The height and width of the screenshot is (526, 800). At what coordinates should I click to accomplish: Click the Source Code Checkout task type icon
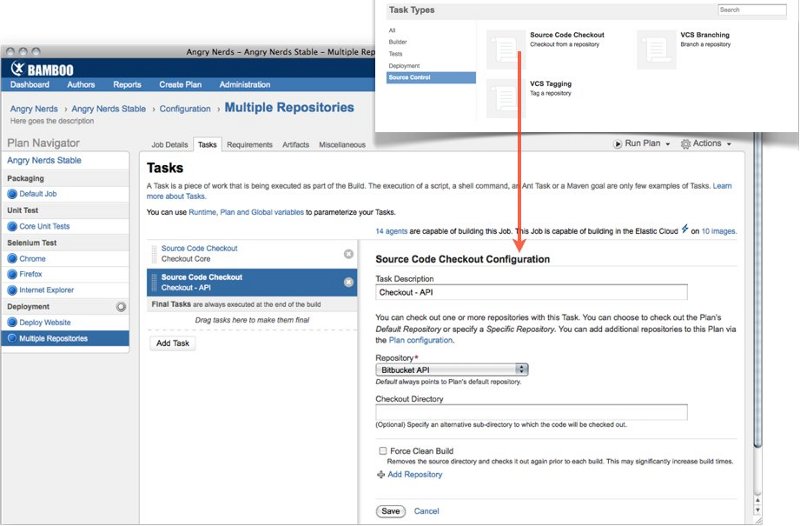[x=506, y=48]
